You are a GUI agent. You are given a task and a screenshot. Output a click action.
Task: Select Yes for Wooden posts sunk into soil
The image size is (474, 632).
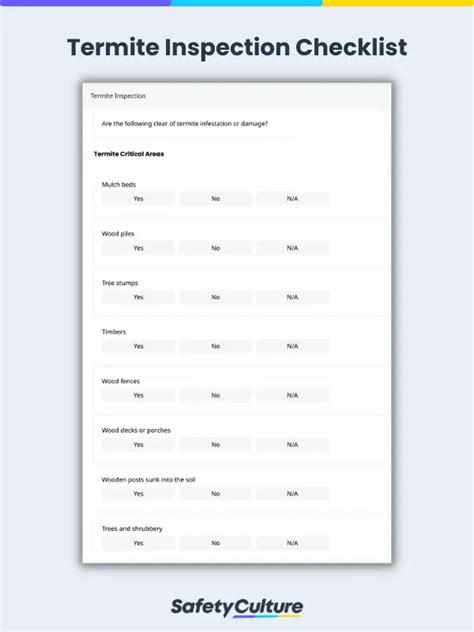pyautogui.click(x=138, y=494)
